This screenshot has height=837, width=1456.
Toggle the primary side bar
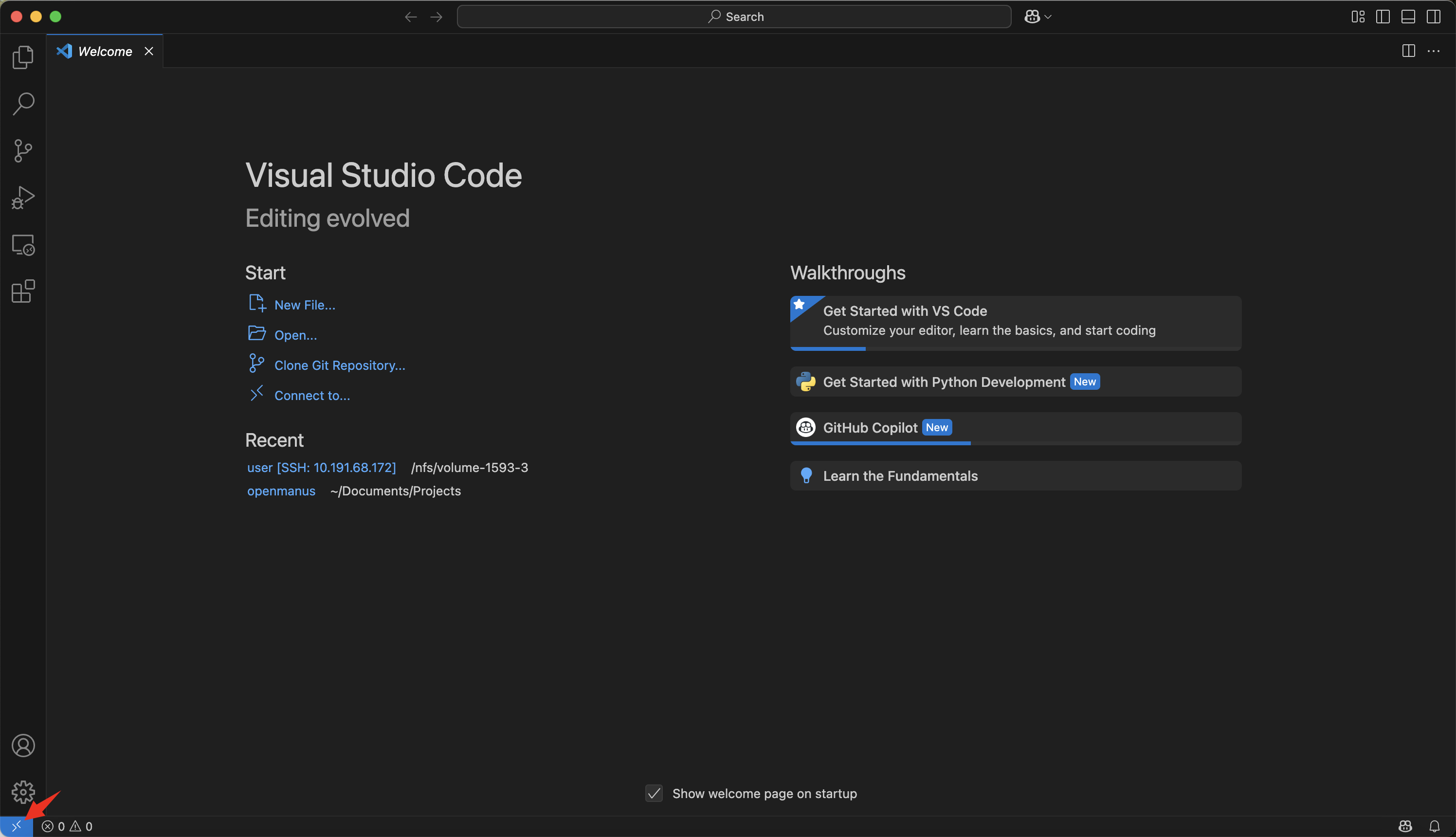(1383, 17)
